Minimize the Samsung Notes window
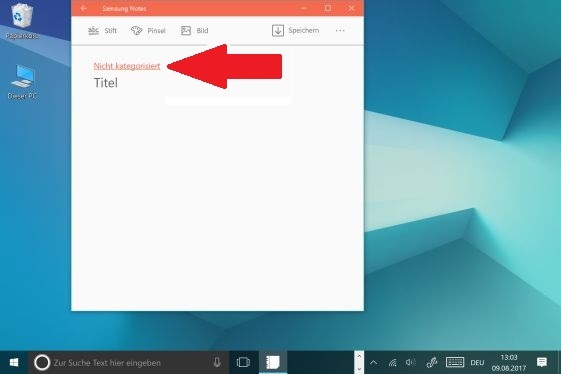This screenshot has height=374, width=561. [x=304, y=8]
